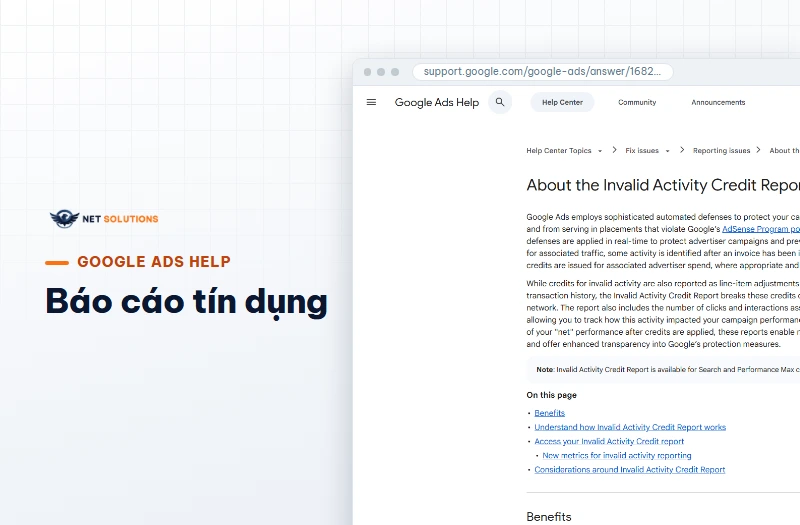Open Access your Invalid Activity Credit report link

[x=609, y=441]
